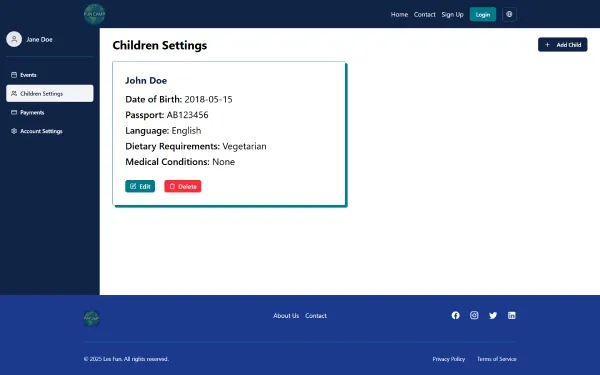The image size is (600, 375).
Task: Click Medical Conditions None value
Action: pos(223,162)
